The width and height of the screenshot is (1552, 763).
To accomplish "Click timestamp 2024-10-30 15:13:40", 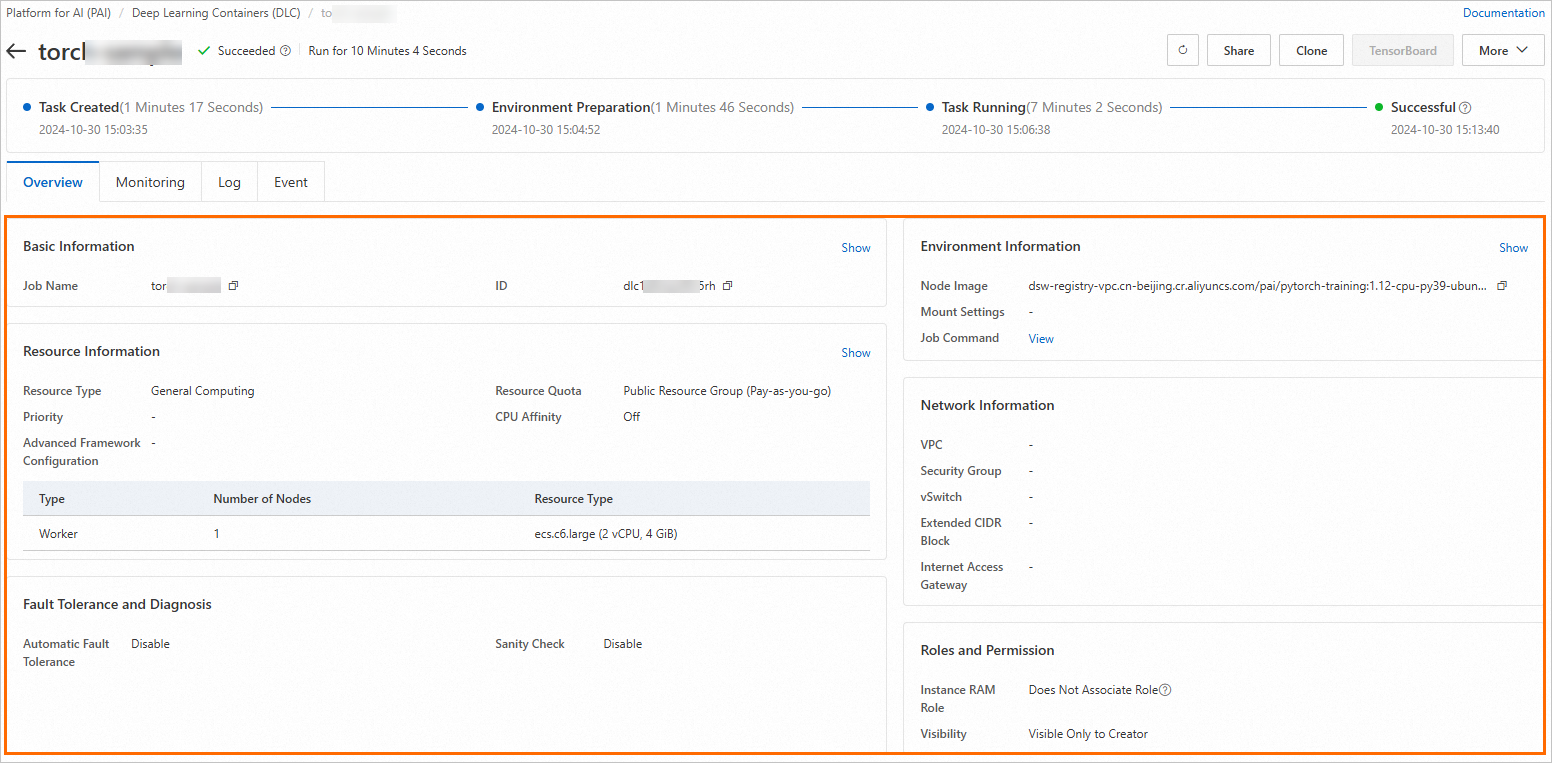I will (1445, 130).
